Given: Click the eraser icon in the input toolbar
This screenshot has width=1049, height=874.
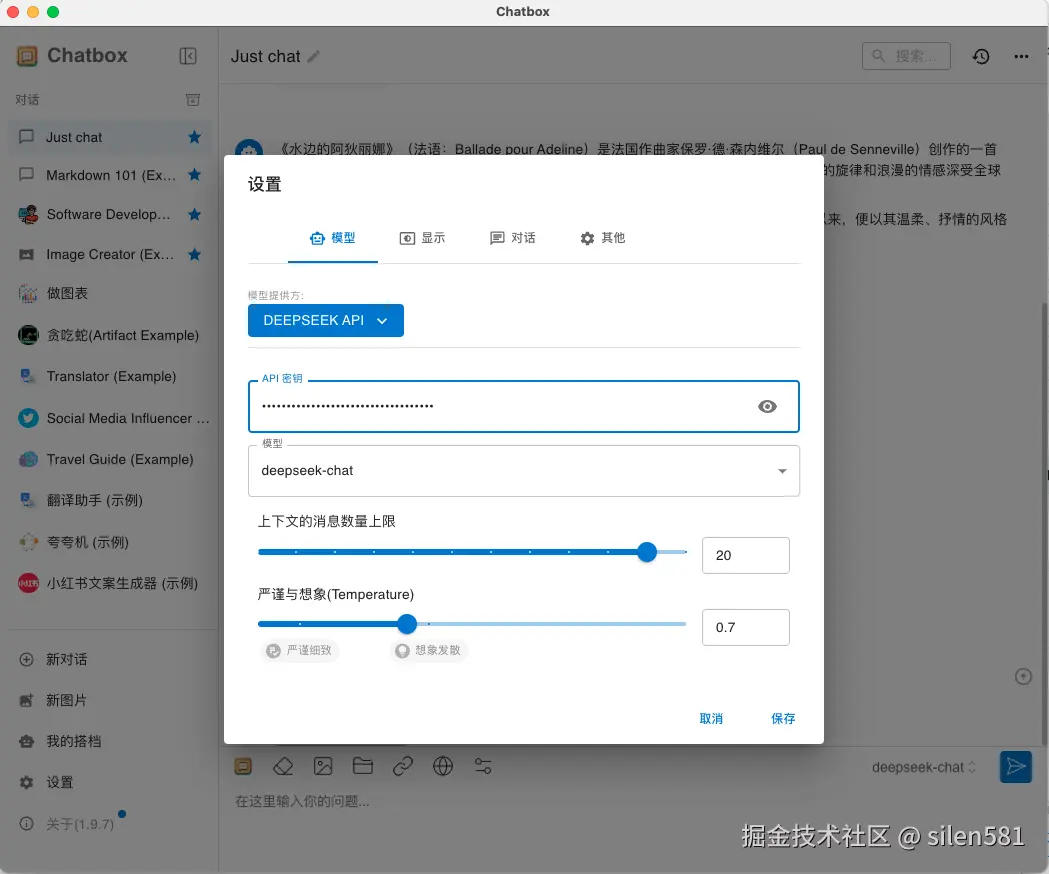Looking at the screenshot, I should [283, 766].
